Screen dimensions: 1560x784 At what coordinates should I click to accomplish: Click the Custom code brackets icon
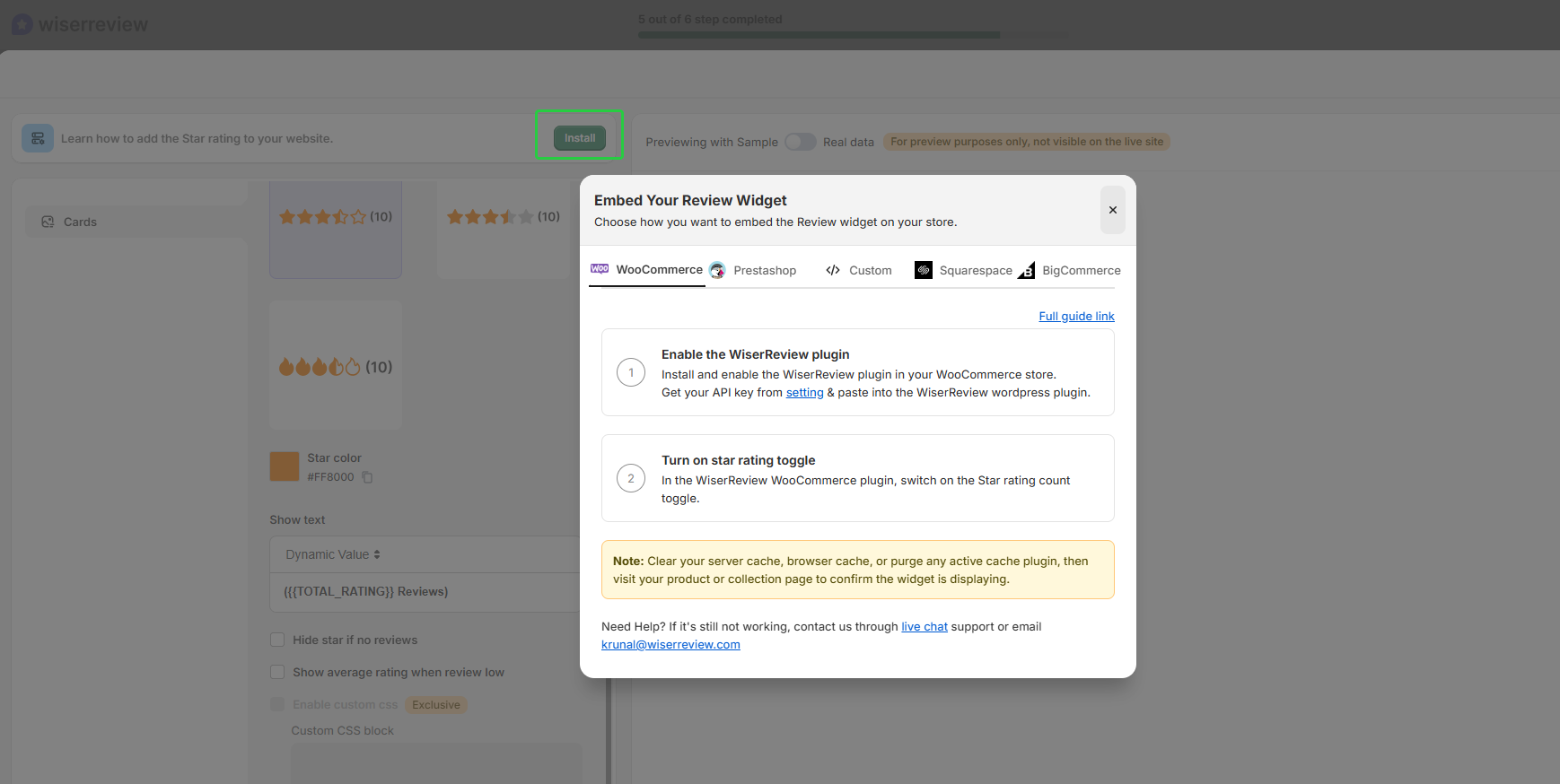click(x=833, y=270)
